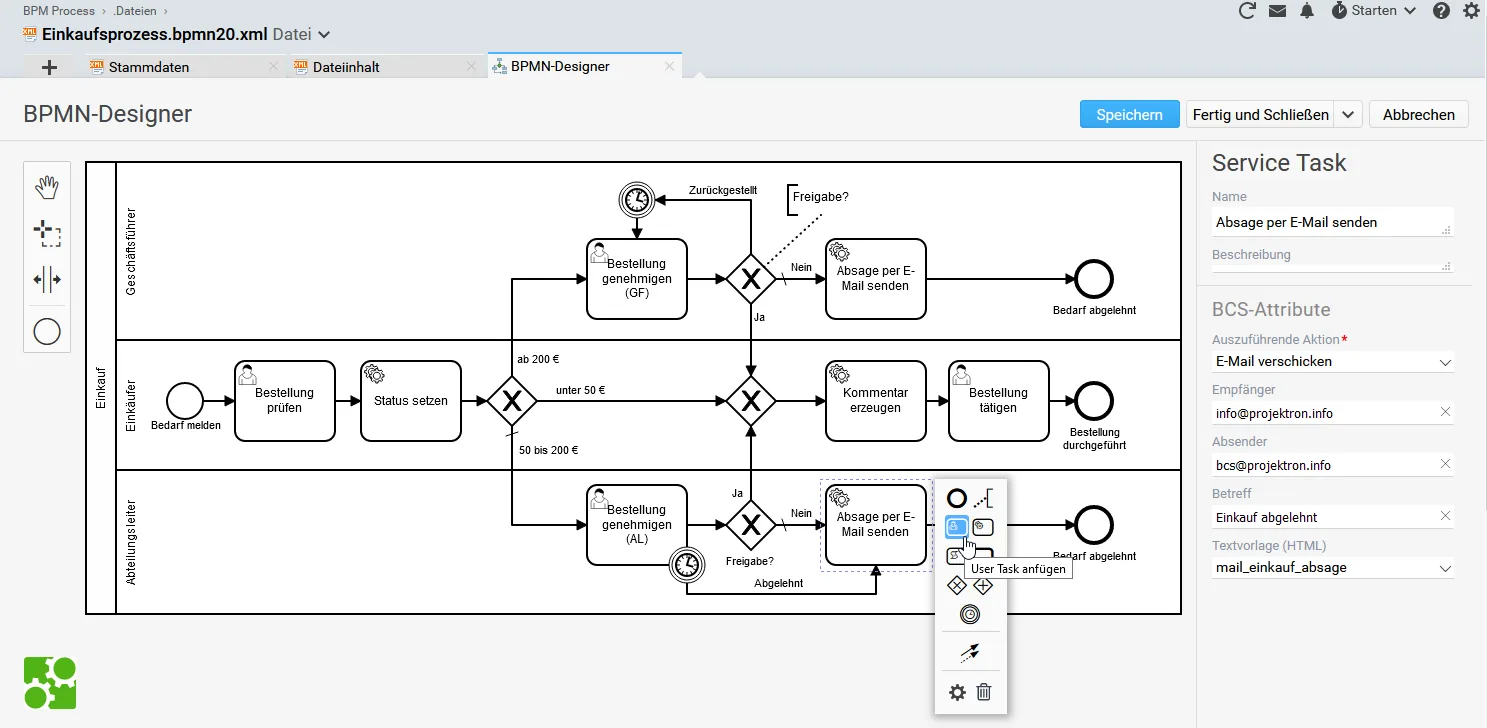Image resolution: width=1487 pixels, height=728 pixels.
Task: Clear the Betreff field with its X
Action: click(x=1445, y=516)
